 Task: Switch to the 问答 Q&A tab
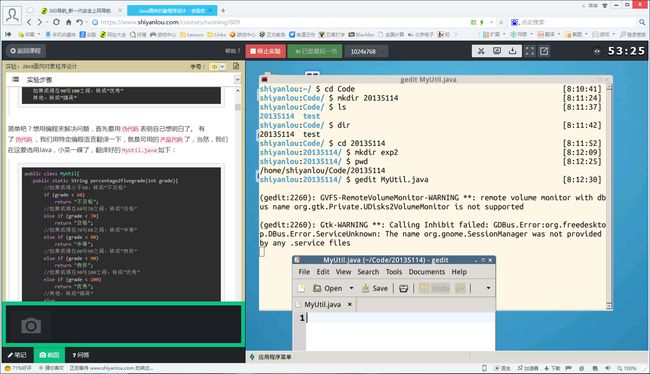click(x=80, y=355)
